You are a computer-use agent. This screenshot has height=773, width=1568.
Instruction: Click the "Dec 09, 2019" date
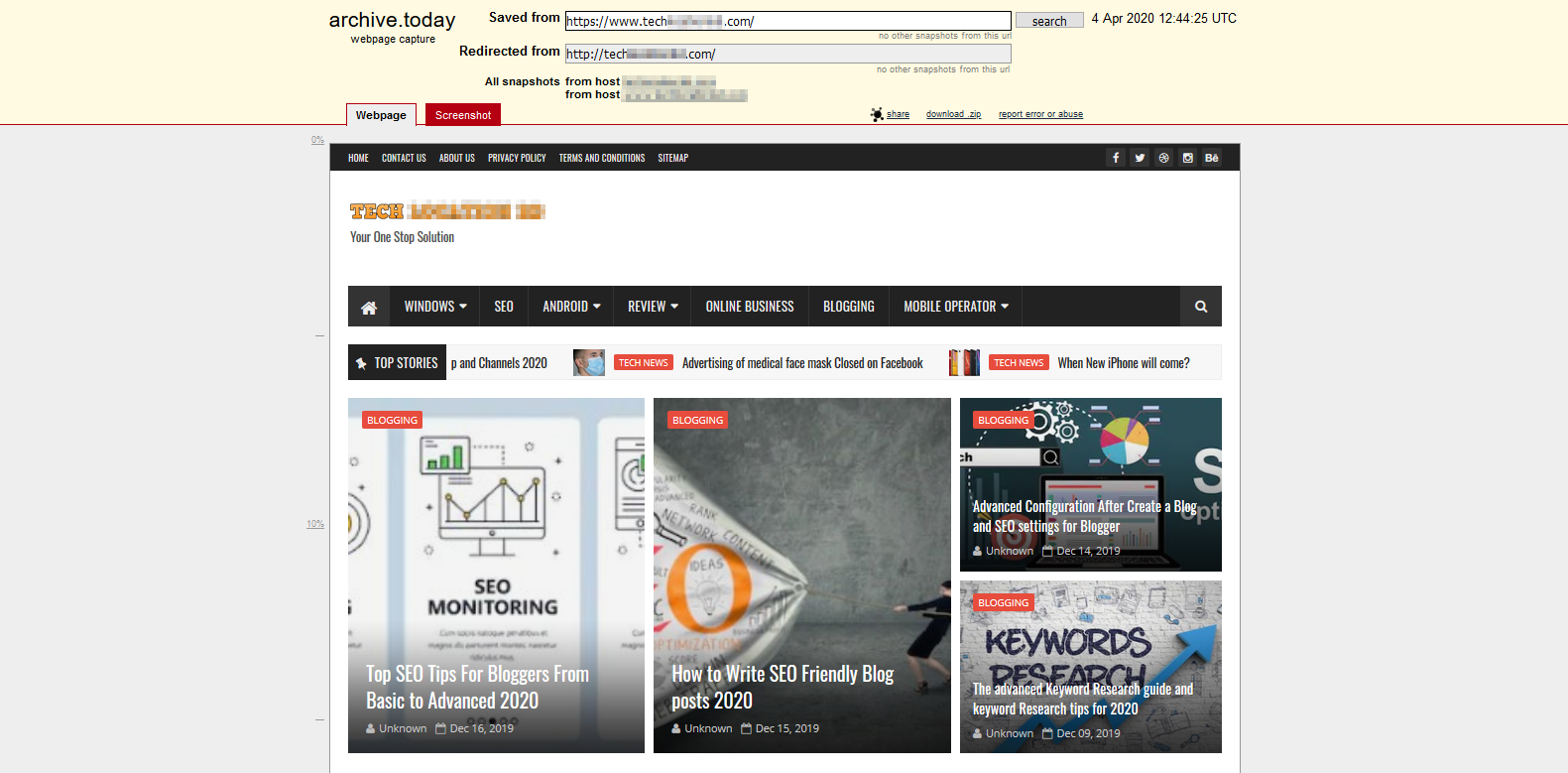(1089, 733)
